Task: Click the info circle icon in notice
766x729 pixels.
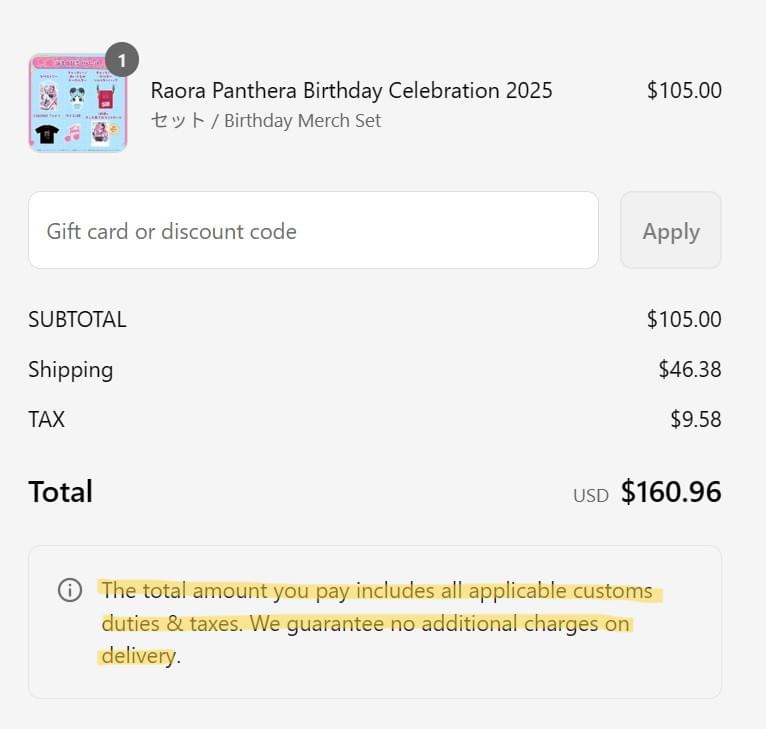Action: tap(70, 590)
